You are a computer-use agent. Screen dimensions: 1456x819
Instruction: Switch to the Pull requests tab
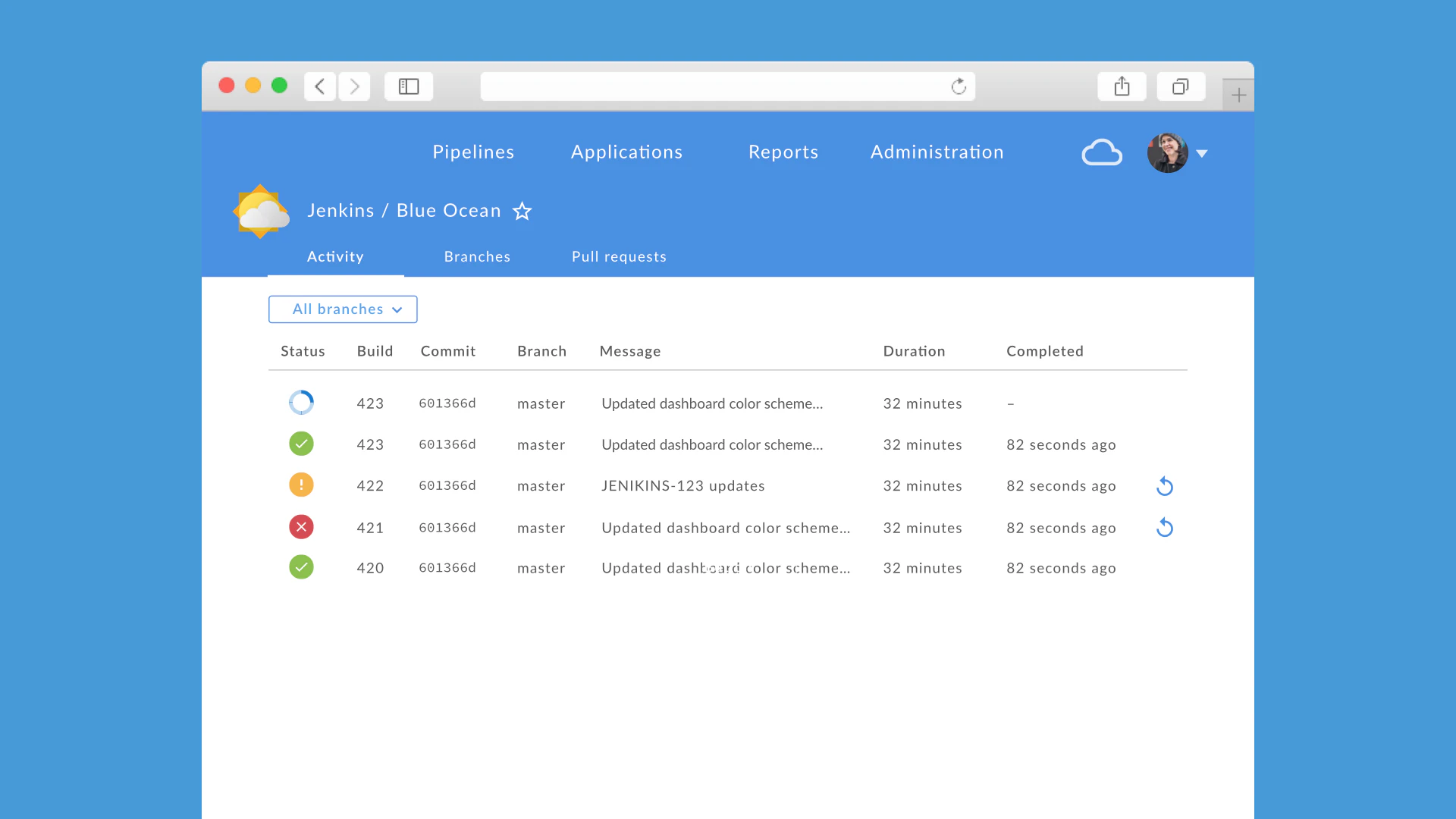[x=619, y=256]
